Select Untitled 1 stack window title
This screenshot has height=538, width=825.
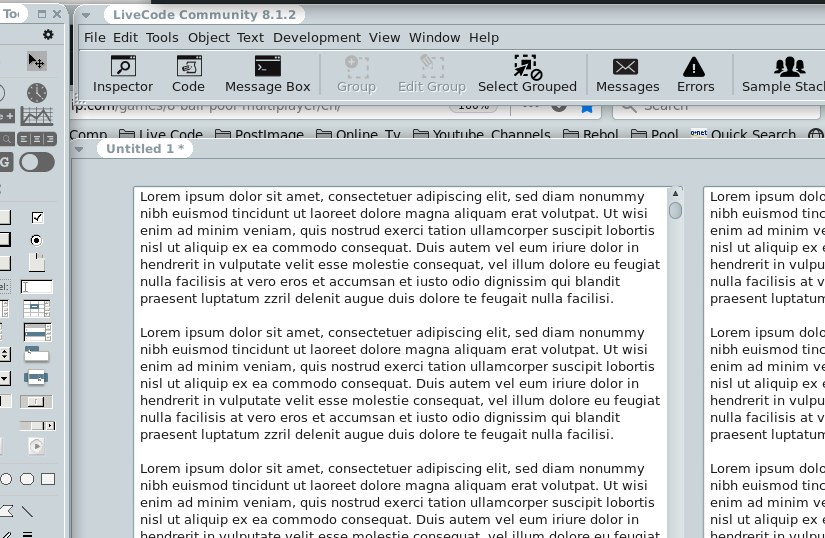145,149
